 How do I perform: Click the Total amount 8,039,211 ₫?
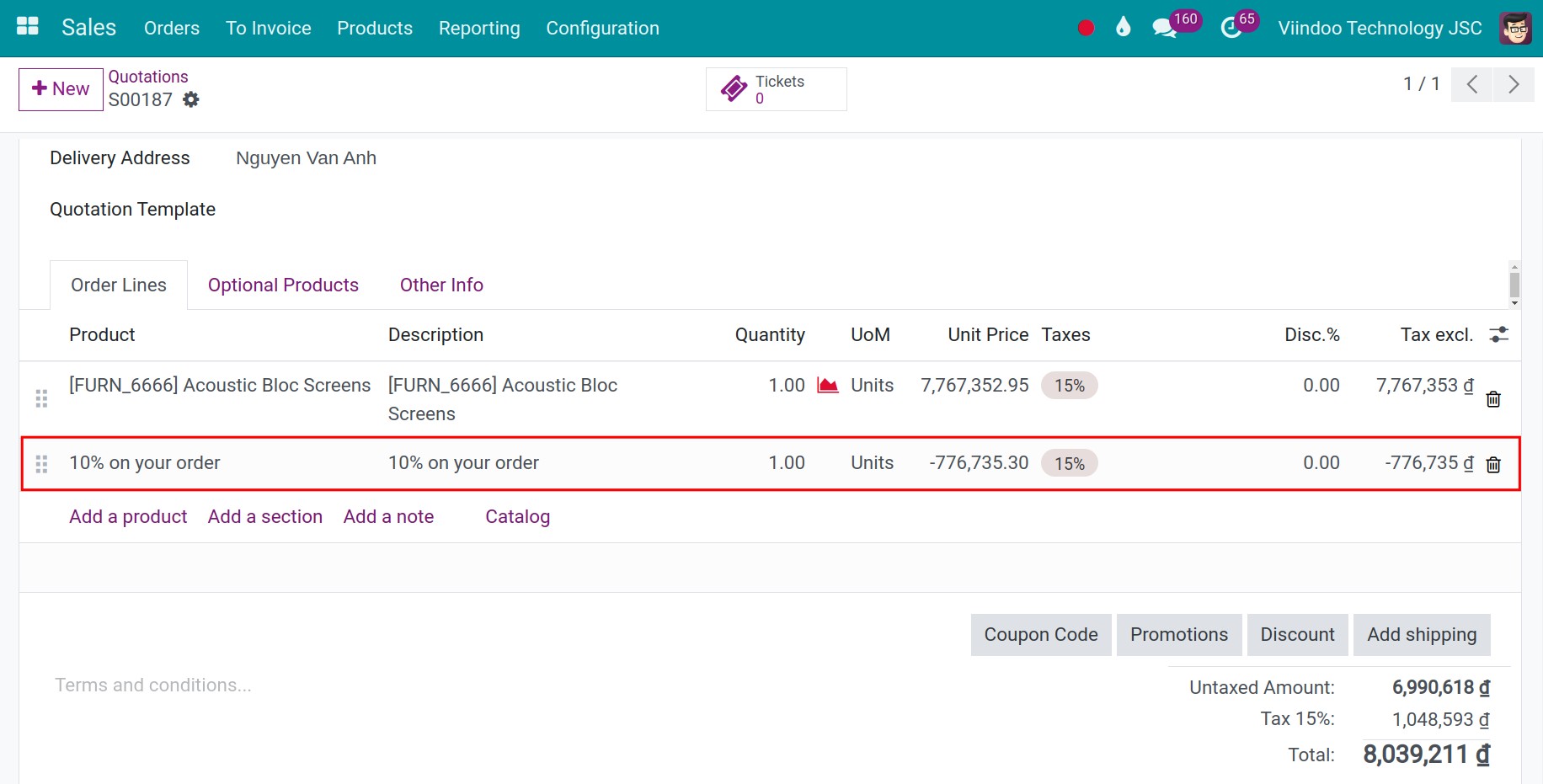pos(1427,754)
